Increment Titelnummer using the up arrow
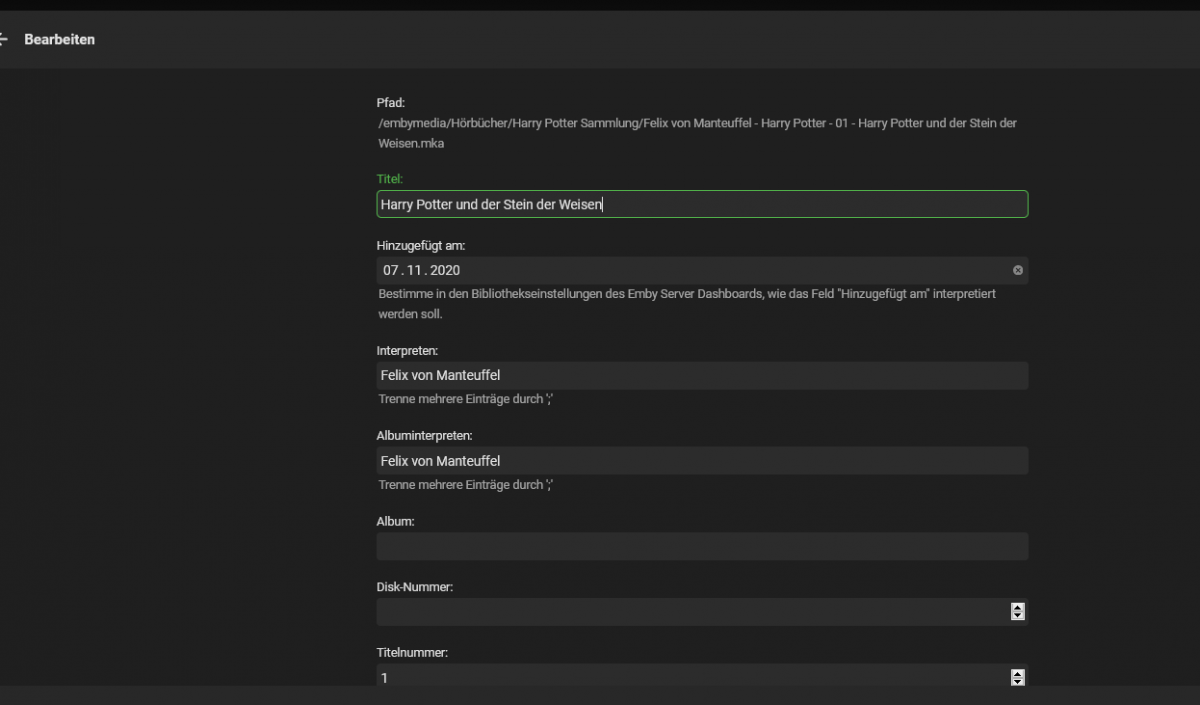Viewport: 1200px width, 705px height. tap(1018, 673)
